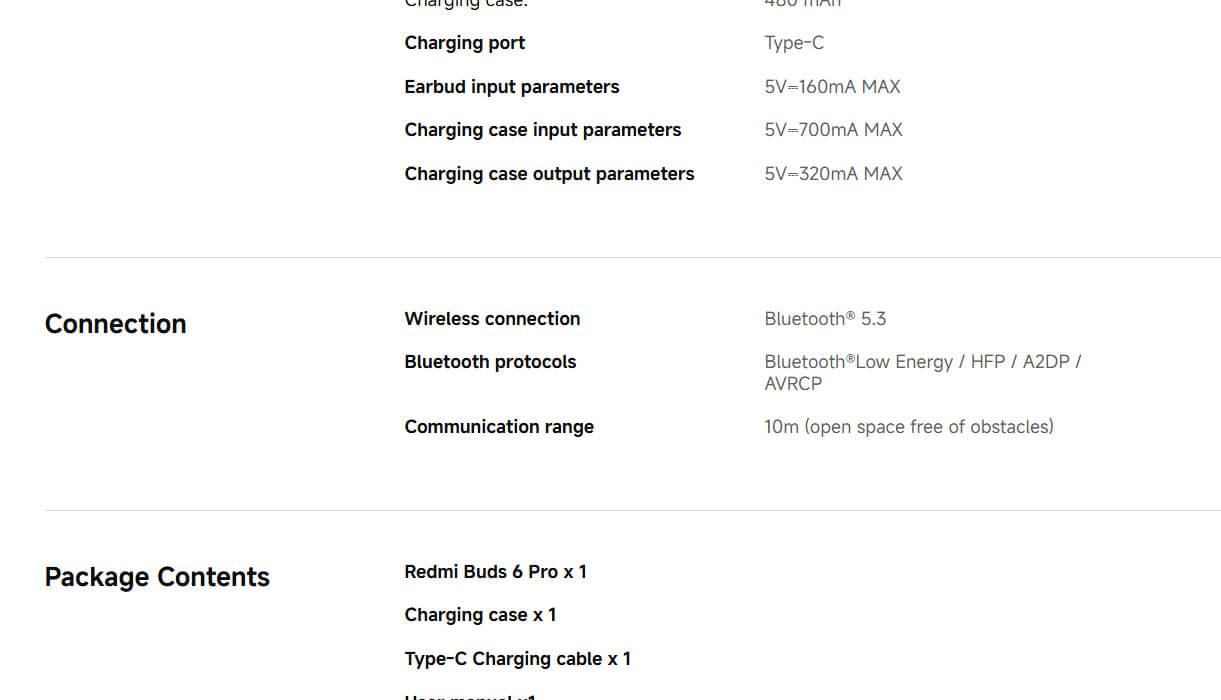Select the Charging port label
Viewport: 1221px width, 700px height.
pos(464,43)
